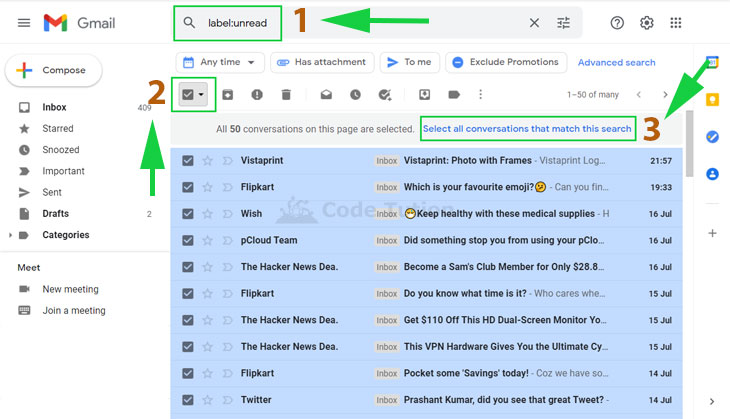Uncheck the Wish email checkbox
Viewport: 730px width, 419px height.
[188, 214]
